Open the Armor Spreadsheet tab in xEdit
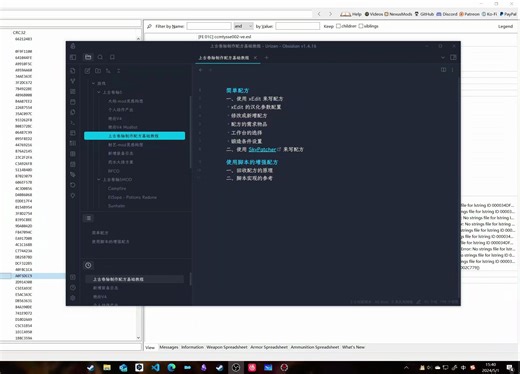Viewport: 520px width, 374px height. pyautogui.click(x=269, y=347)
